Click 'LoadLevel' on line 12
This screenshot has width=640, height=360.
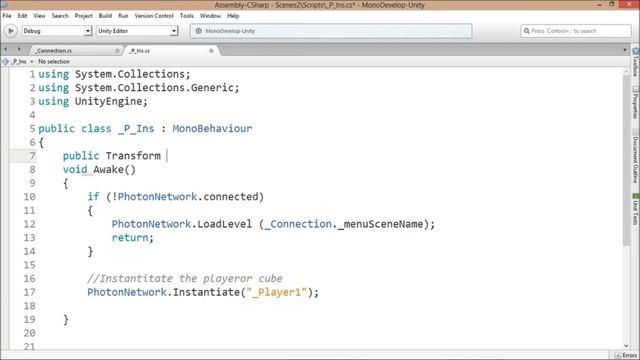click(224, 224)
